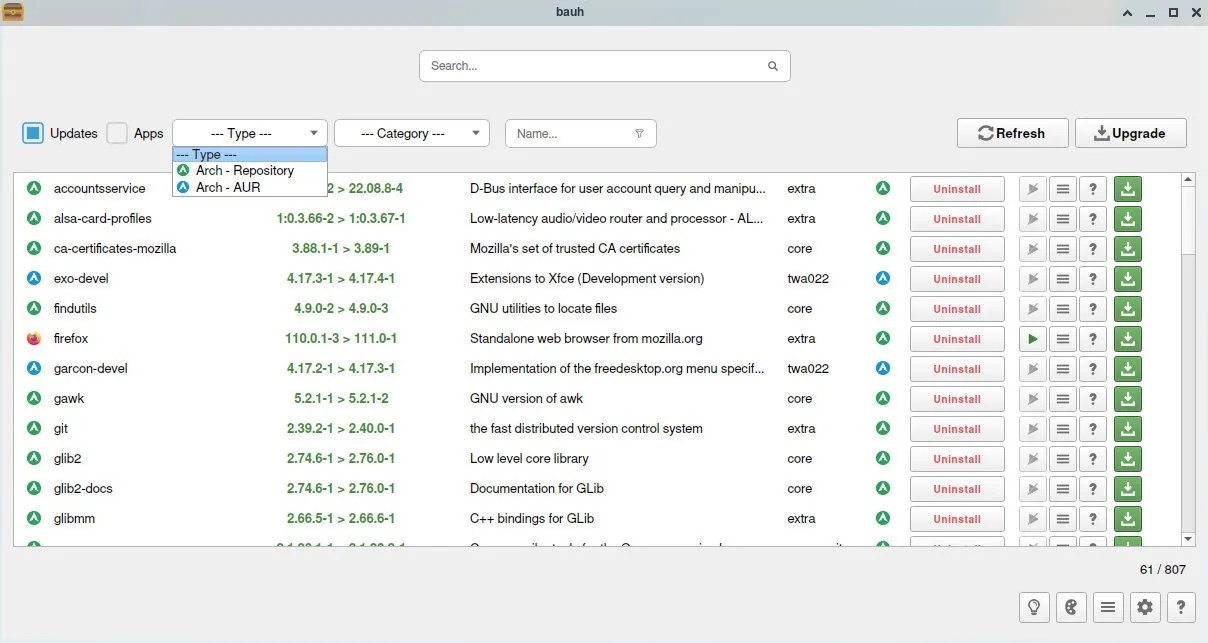
Task: Click the green download icon for git
Action: [x=1127, y=429]
